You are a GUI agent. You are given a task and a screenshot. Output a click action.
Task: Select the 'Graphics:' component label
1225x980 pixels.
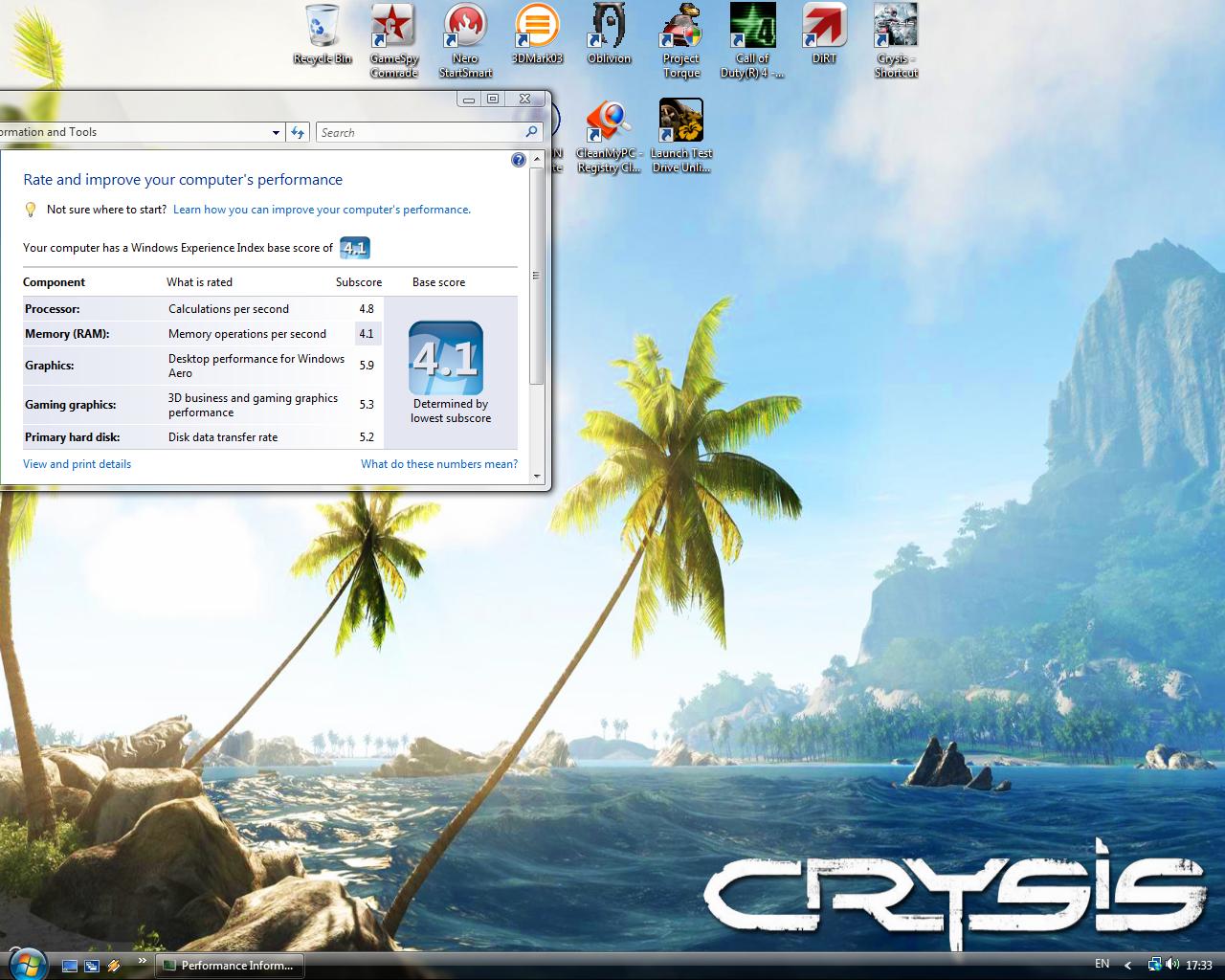(x=50, y=366)
